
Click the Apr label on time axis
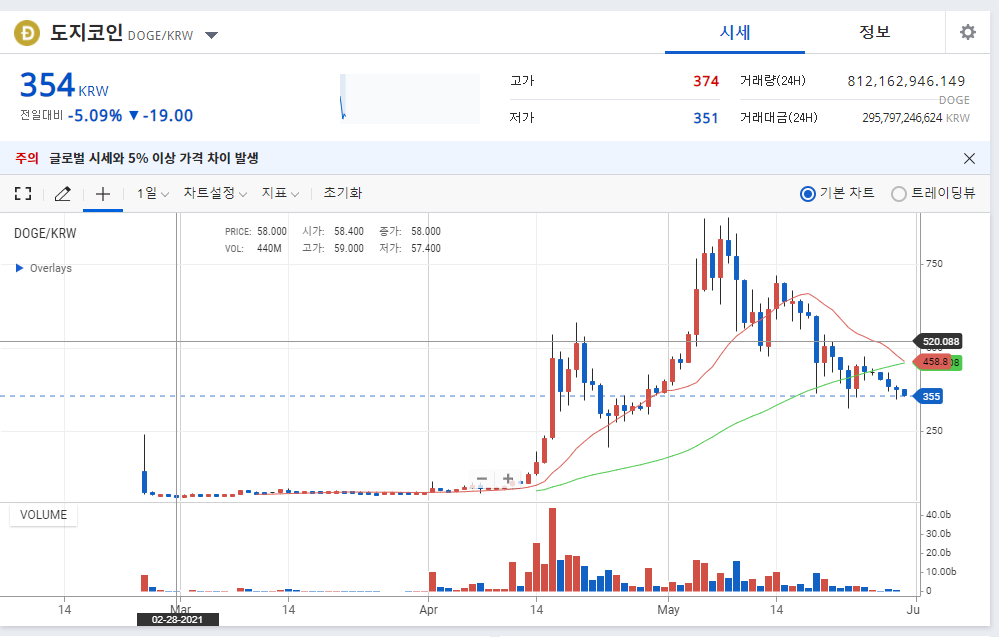(x=428, y=610)
